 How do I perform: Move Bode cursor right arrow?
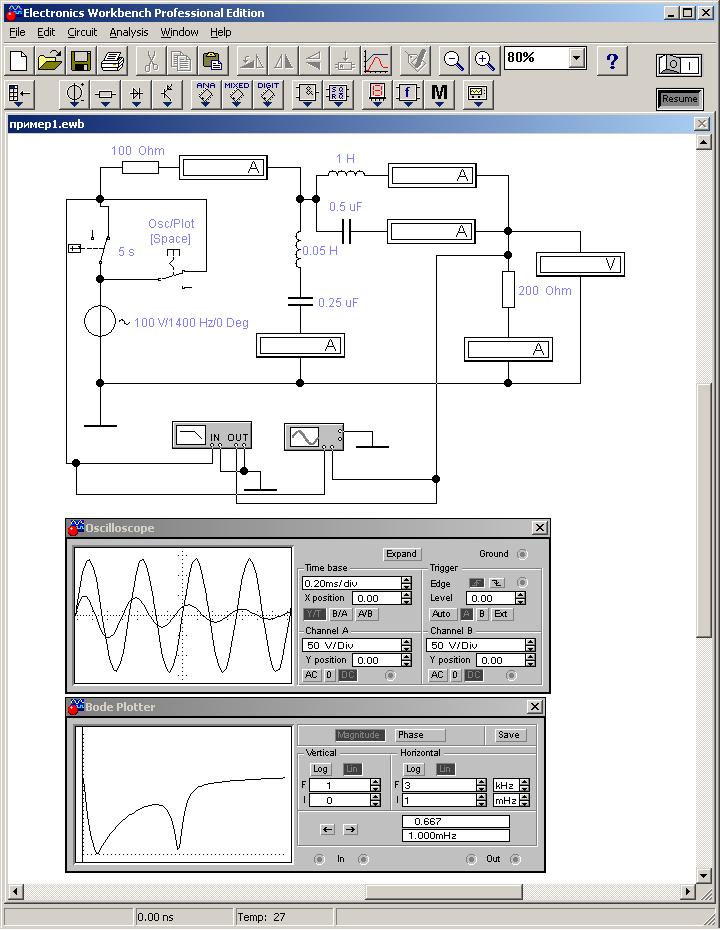351,830
